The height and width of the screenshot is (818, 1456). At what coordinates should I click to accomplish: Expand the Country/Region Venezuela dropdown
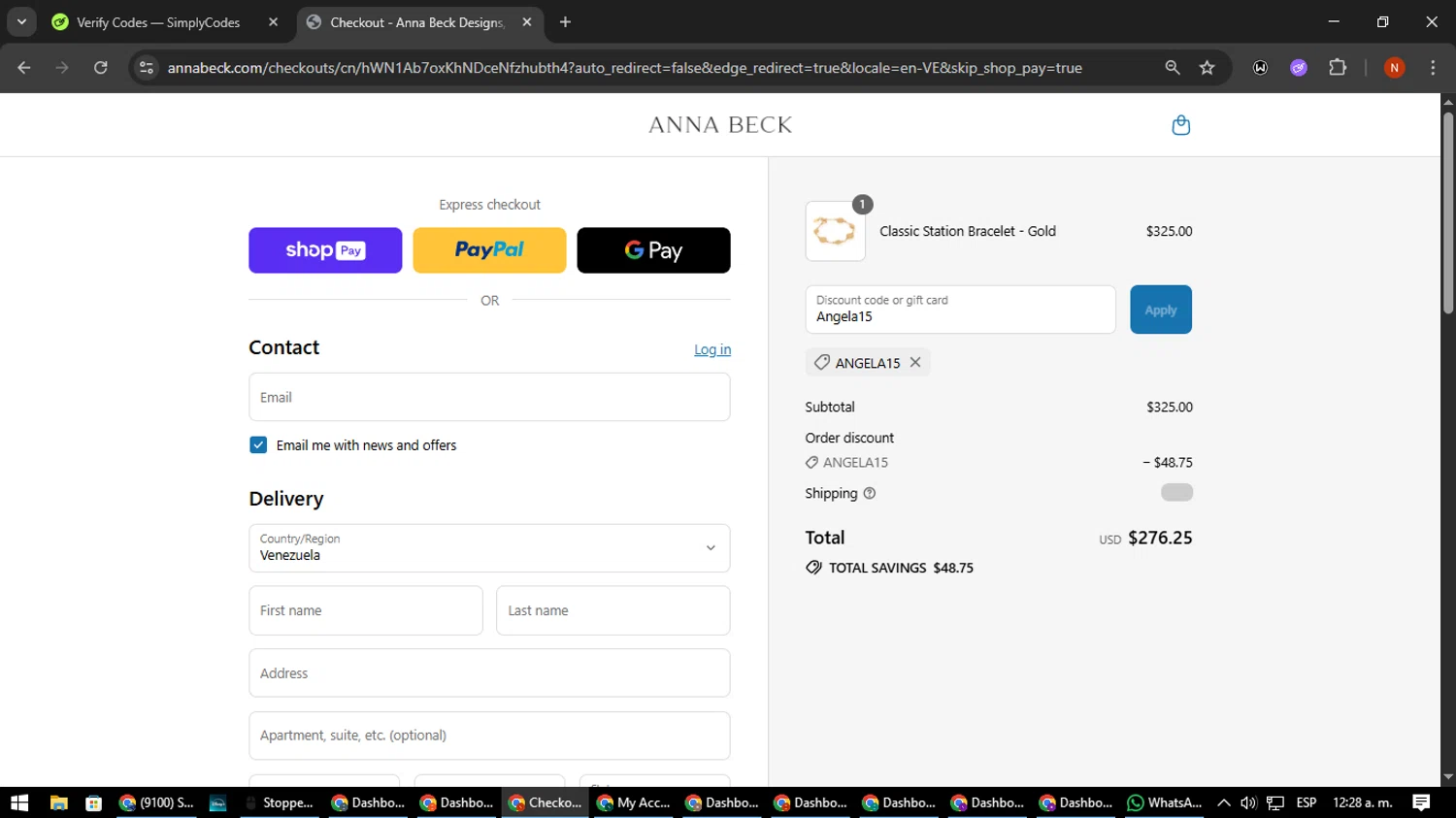click(489, 548)
